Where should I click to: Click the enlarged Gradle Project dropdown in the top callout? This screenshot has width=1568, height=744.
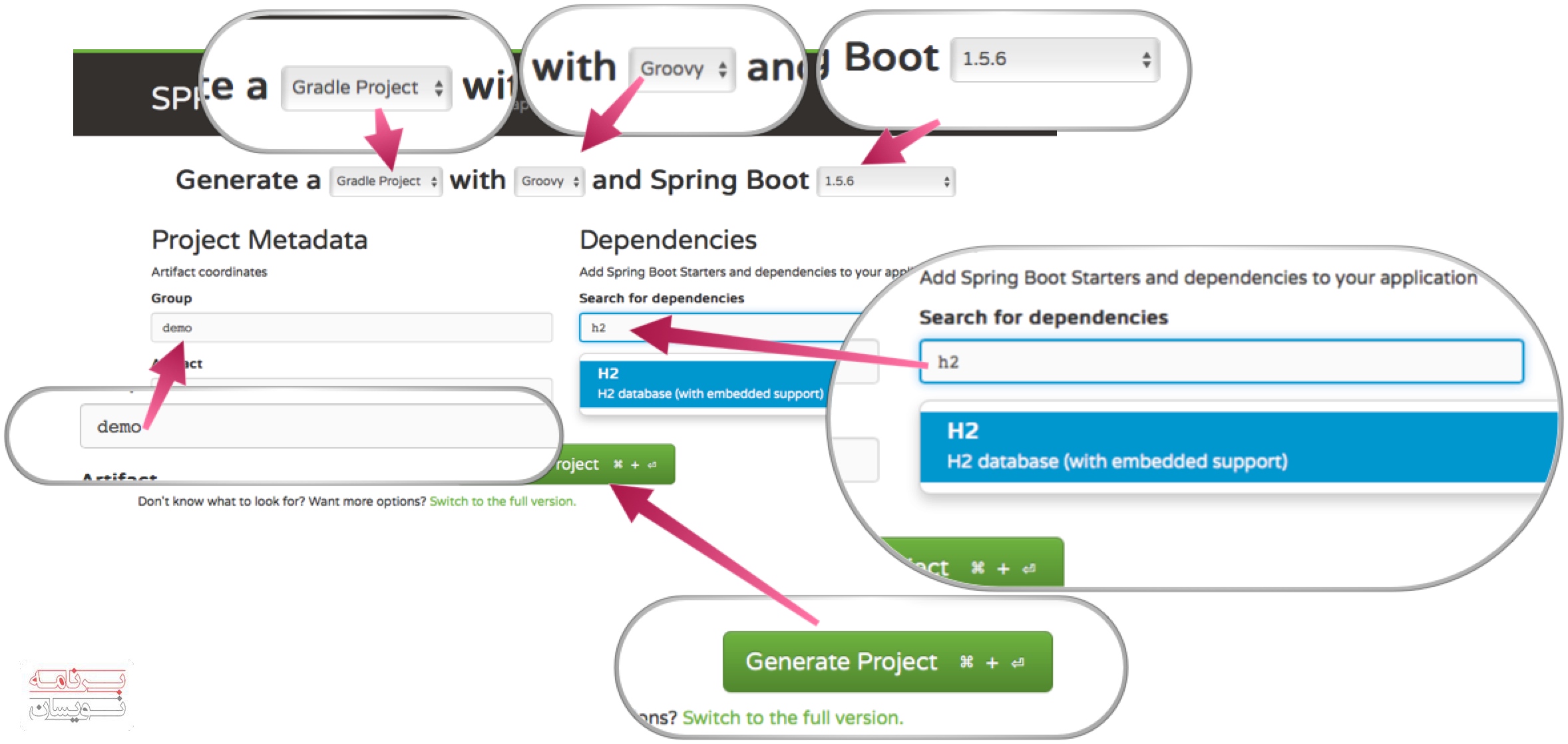tap(366, 88)
